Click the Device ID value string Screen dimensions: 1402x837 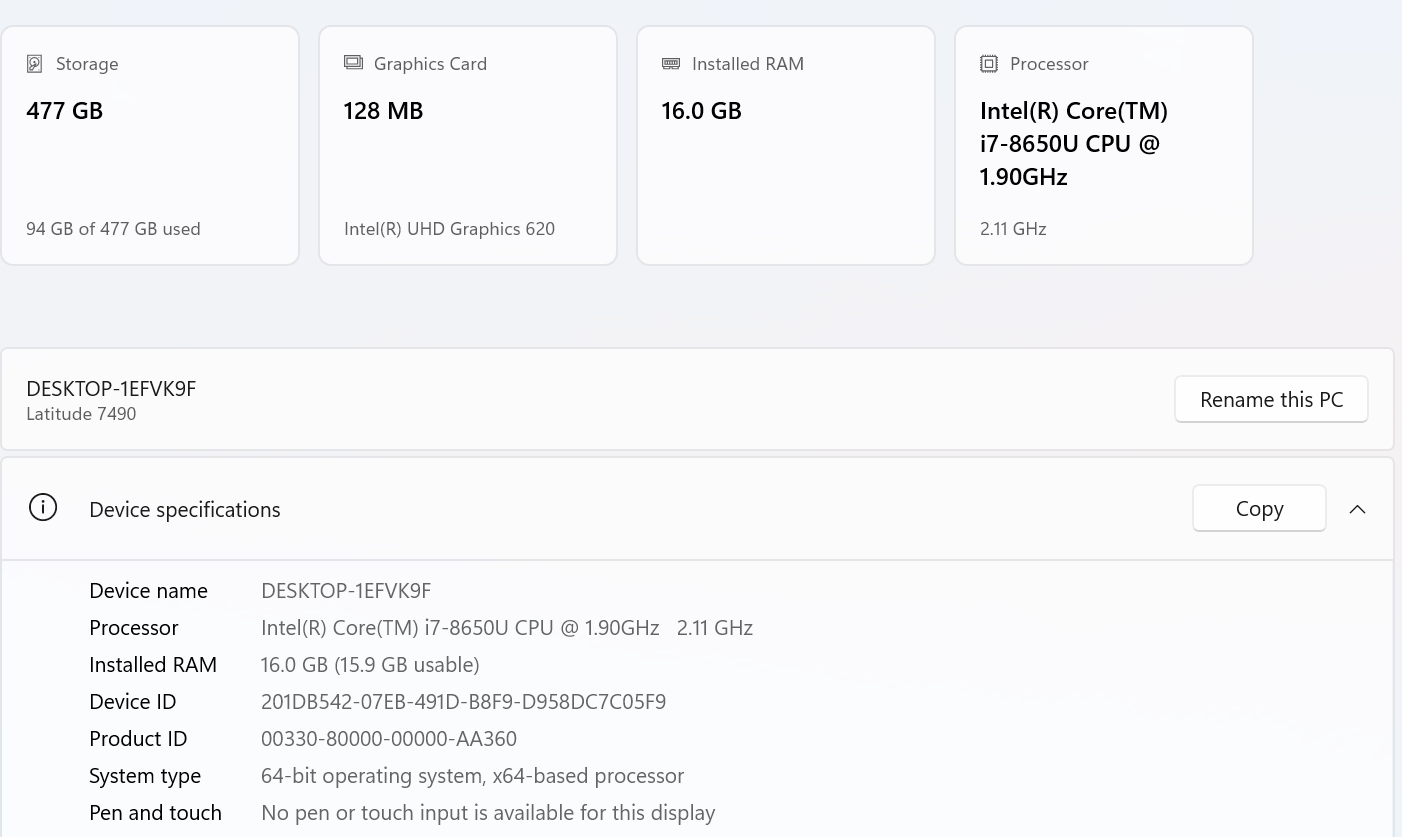tap(463, 702)
